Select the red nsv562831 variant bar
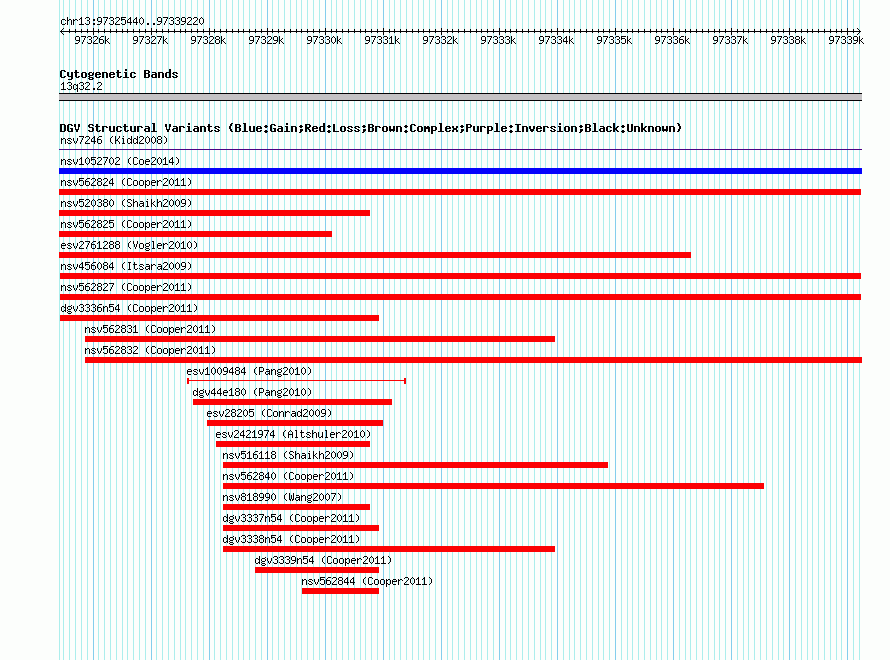This screenshot has height=660, width=890. point(320,339)
